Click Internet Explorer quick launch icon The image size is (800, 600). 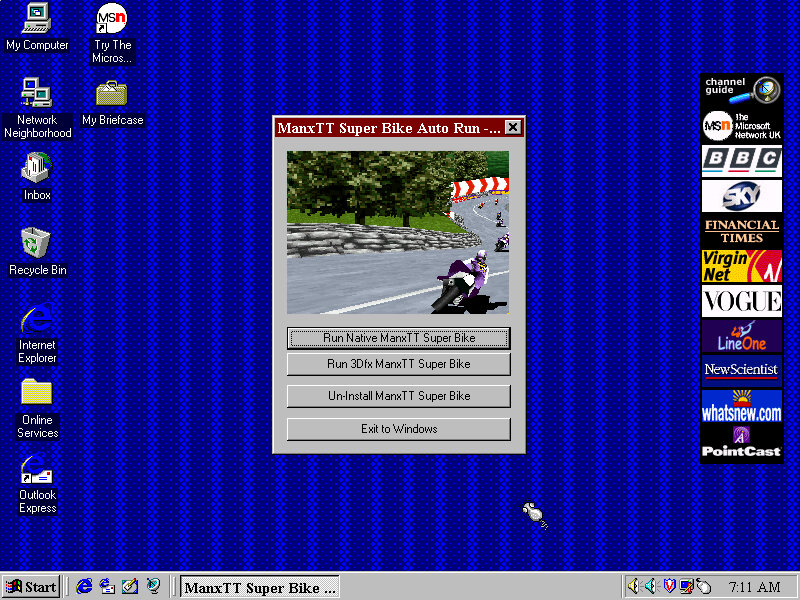point(85,587)
